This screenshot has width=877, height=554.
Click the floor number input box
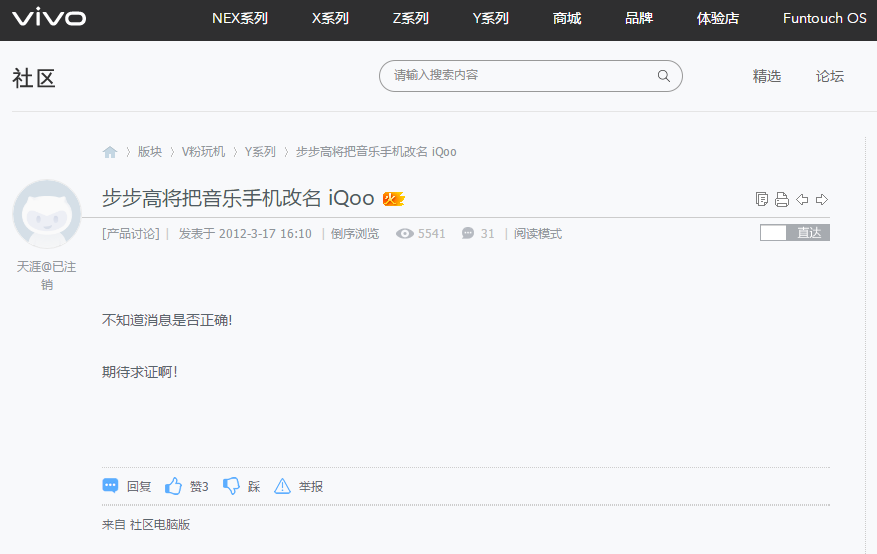(x=773, y=233)
